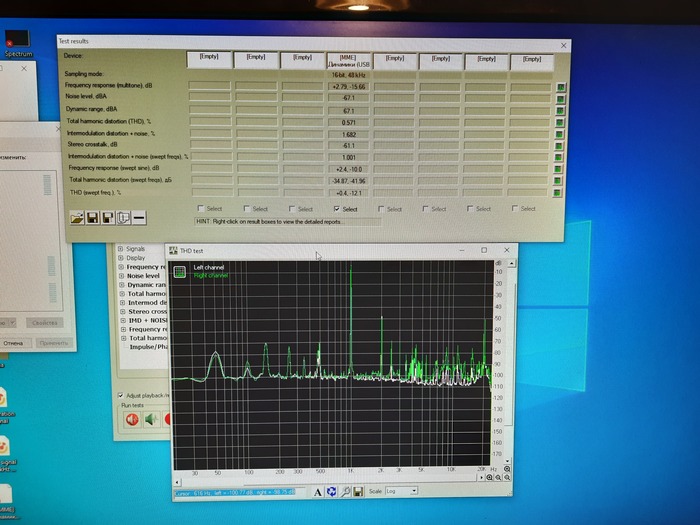The image size is (700, 525).
Task: Select Impulse/Phase tree item
Action: pyautogui.click(x=149, y=347)
